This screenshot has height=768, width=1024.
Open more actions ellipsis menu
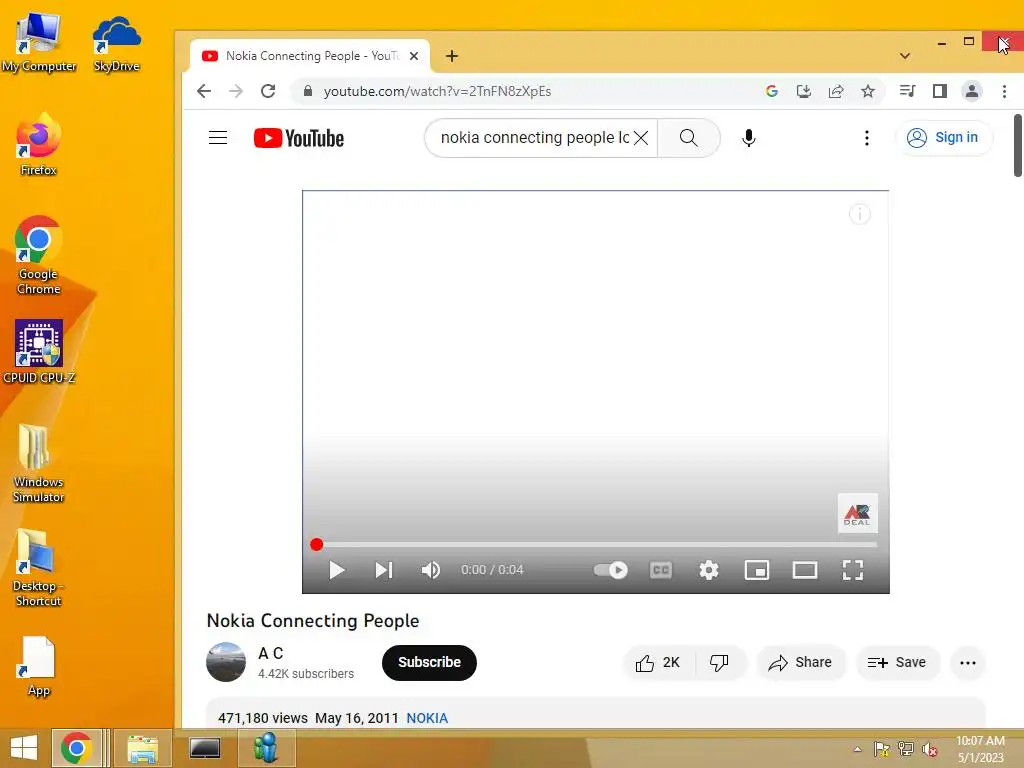pyautogui.click(x=968, y=663)
